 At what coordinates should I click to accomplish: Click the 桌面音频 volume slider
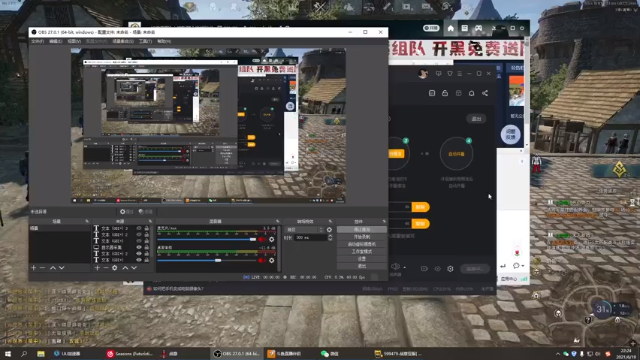(x=207, y=260)
